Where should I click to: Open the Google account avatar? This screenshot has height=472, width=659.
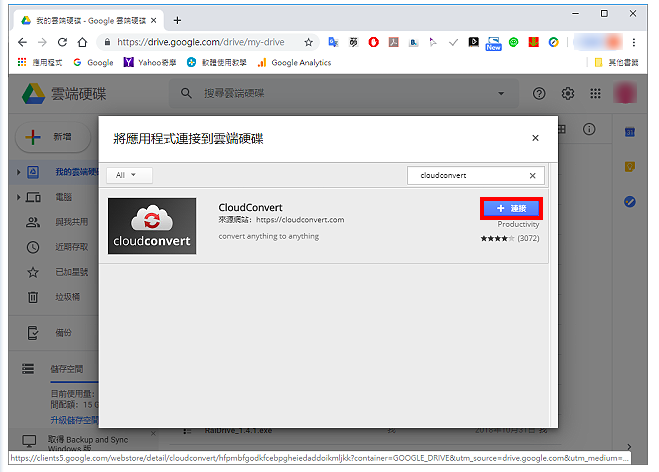coord(625,93)
